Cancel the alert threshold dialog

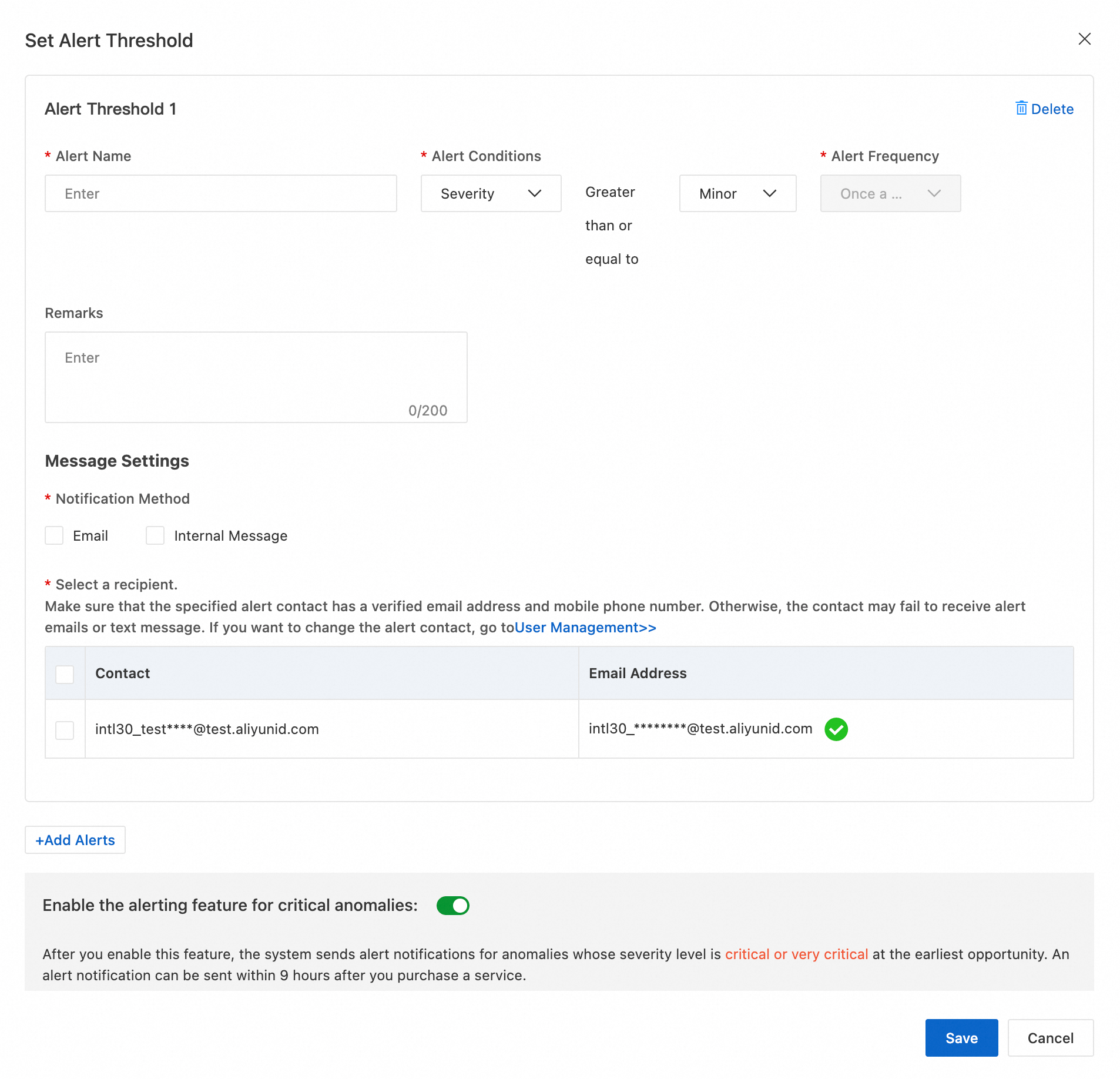pyautogui.click(x=1050, y=1038)
